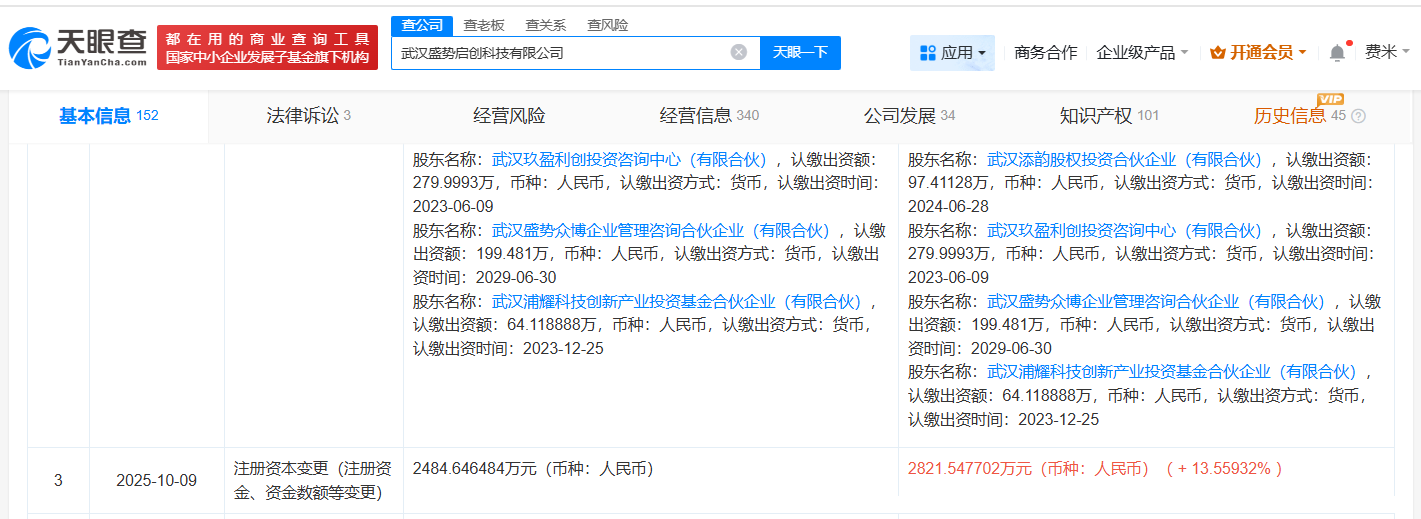
Task: Open the 商务合作 link
Action: pyautogui.click(x=1045, y=53)
